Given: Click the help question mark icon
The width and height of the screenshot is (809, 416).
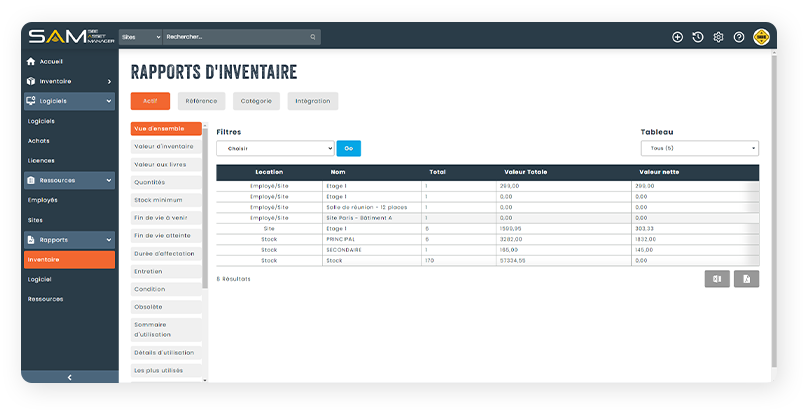Looking at the screenshot, I should coord(739,37).
